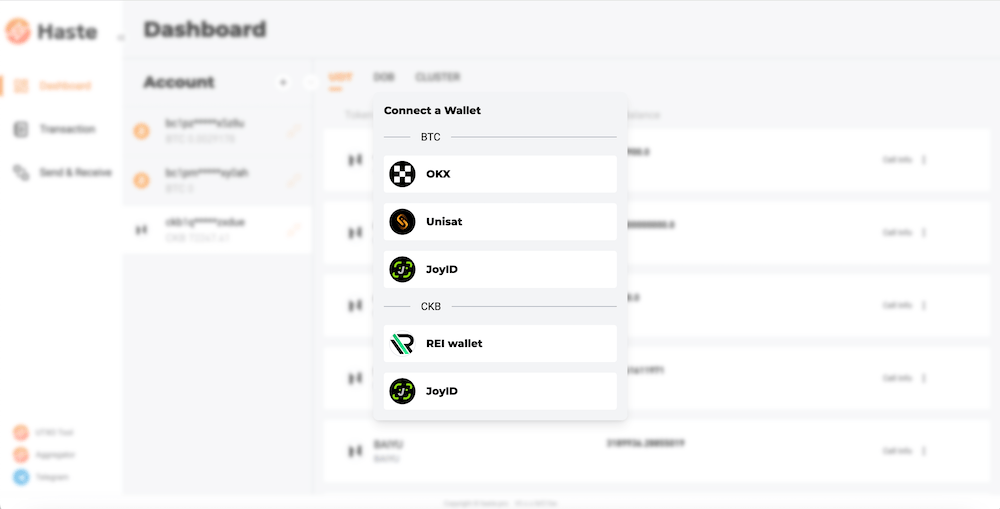Click the Telegram icon in sidebar footer
This screenshot has width=1000, height=509.
pyautogui.click(x=20, y=477)
